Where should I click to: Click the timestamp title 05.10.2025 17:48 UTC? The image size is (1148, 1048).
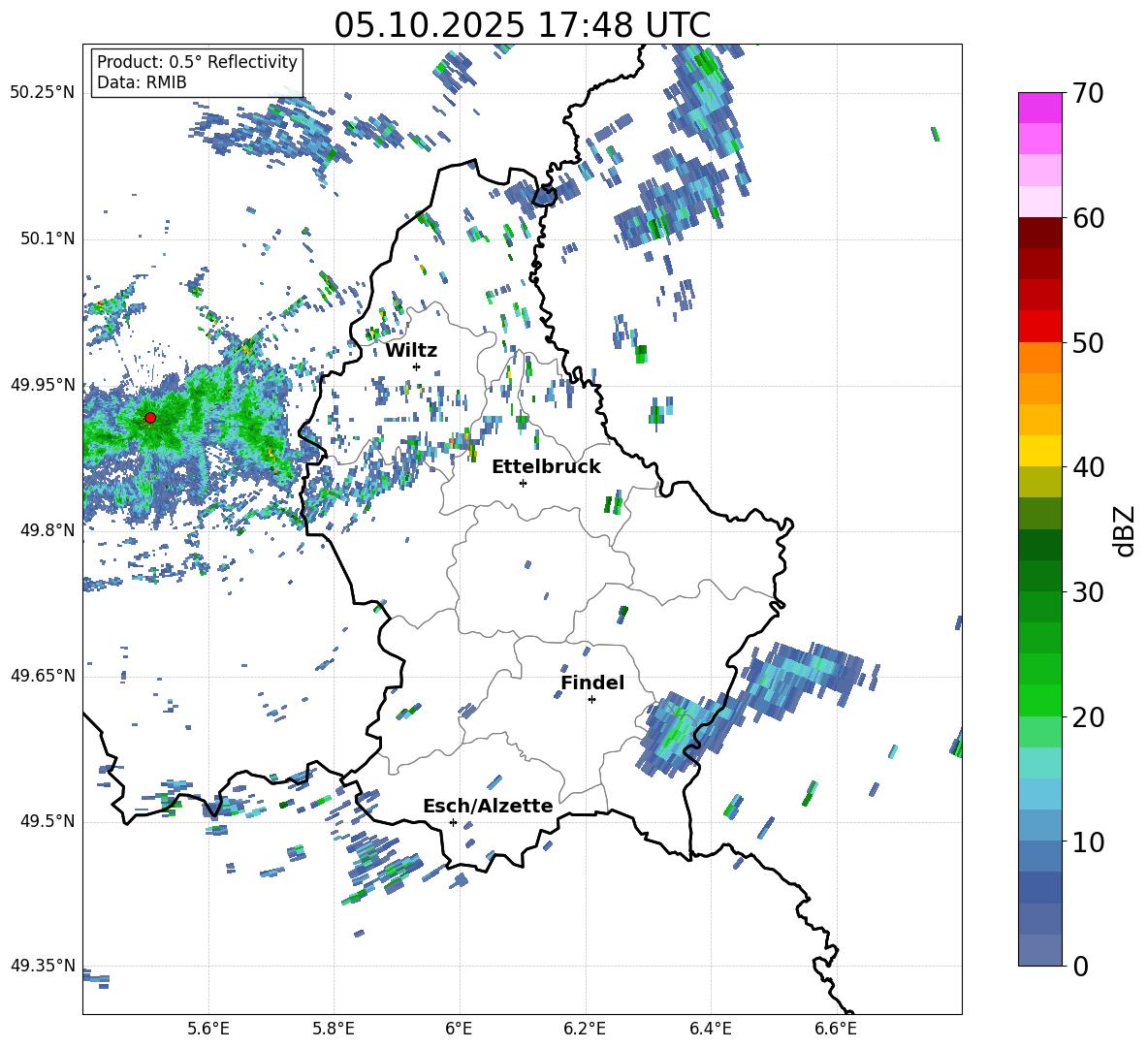click(522, 25)
